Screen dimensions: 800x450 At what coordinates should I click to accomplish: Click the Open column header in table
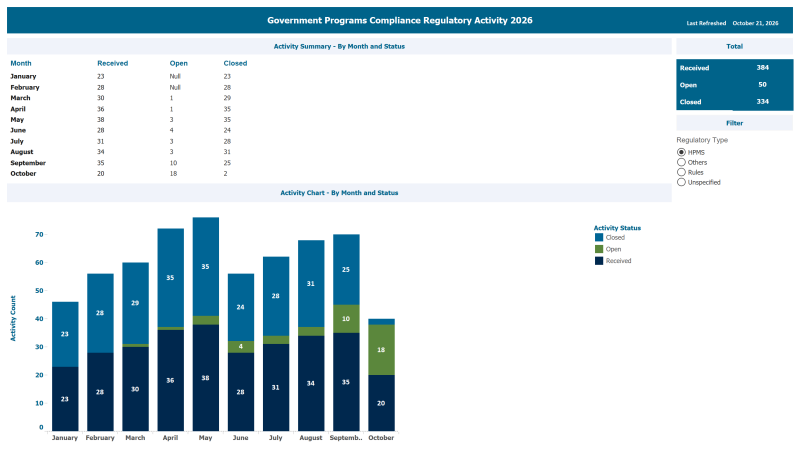[x=179, y=63]
